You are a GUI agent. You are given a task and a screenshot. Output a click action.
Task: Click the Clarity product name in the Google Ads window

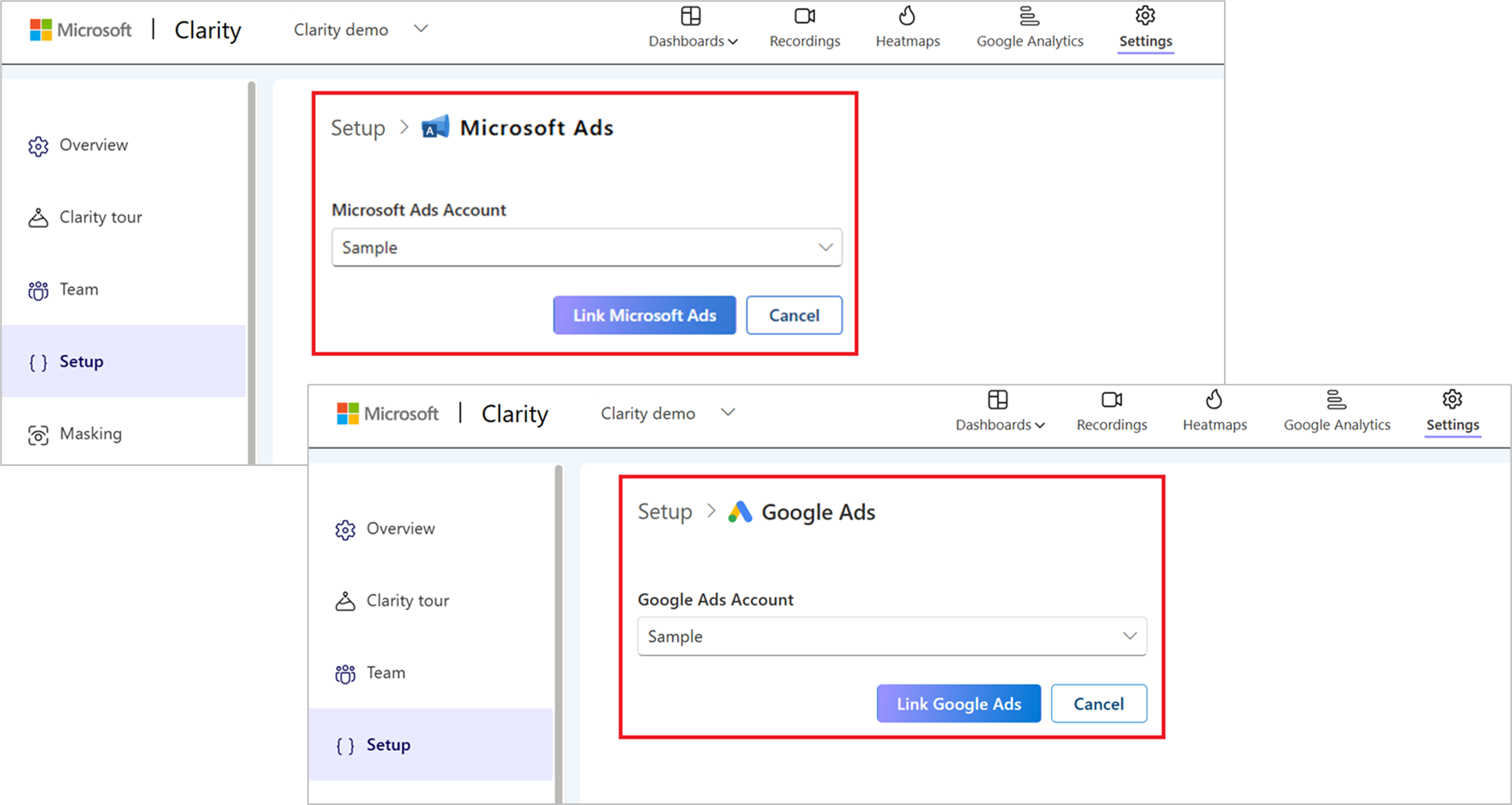pyautogui.click(x=515, y=414)
